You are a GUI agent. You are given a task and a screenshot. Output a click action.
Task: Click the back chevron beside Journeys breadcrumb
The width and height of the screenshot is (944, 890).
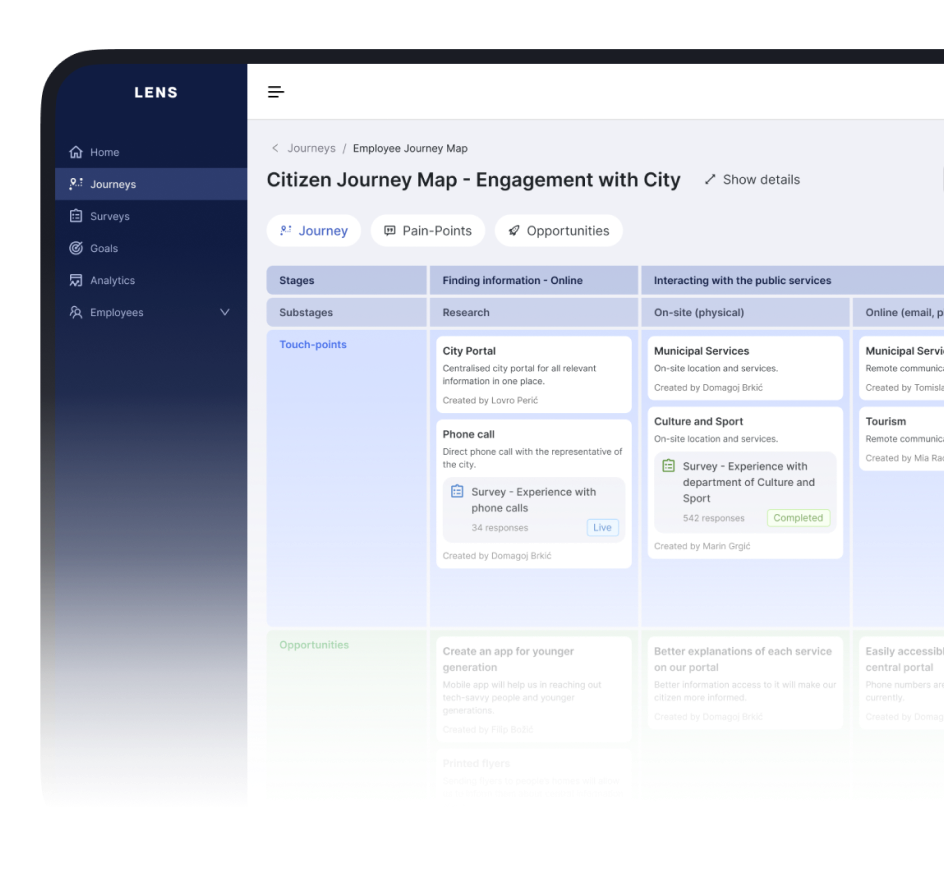275,148
